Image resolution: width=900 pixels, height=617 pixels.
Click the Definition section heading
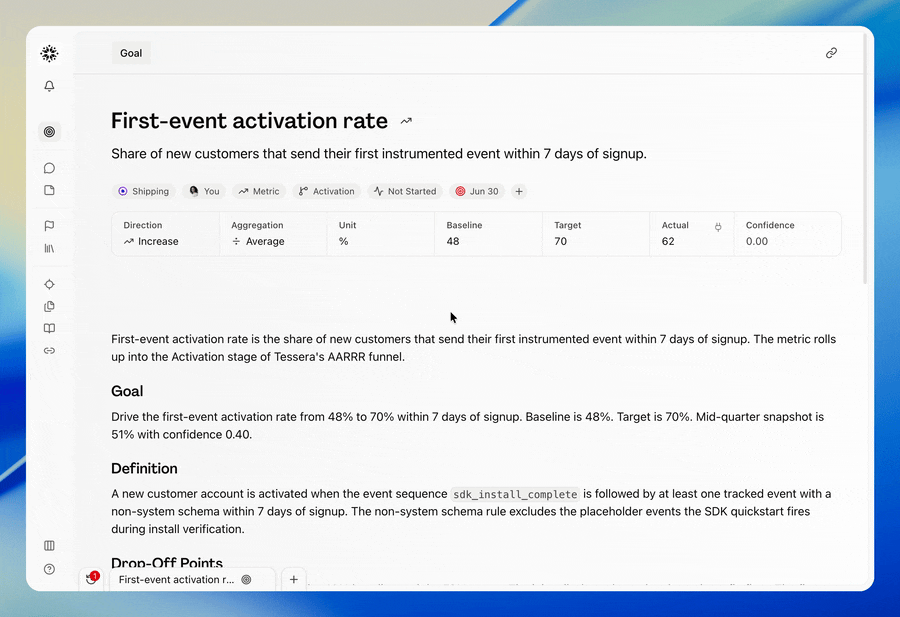tap(144, 468)
